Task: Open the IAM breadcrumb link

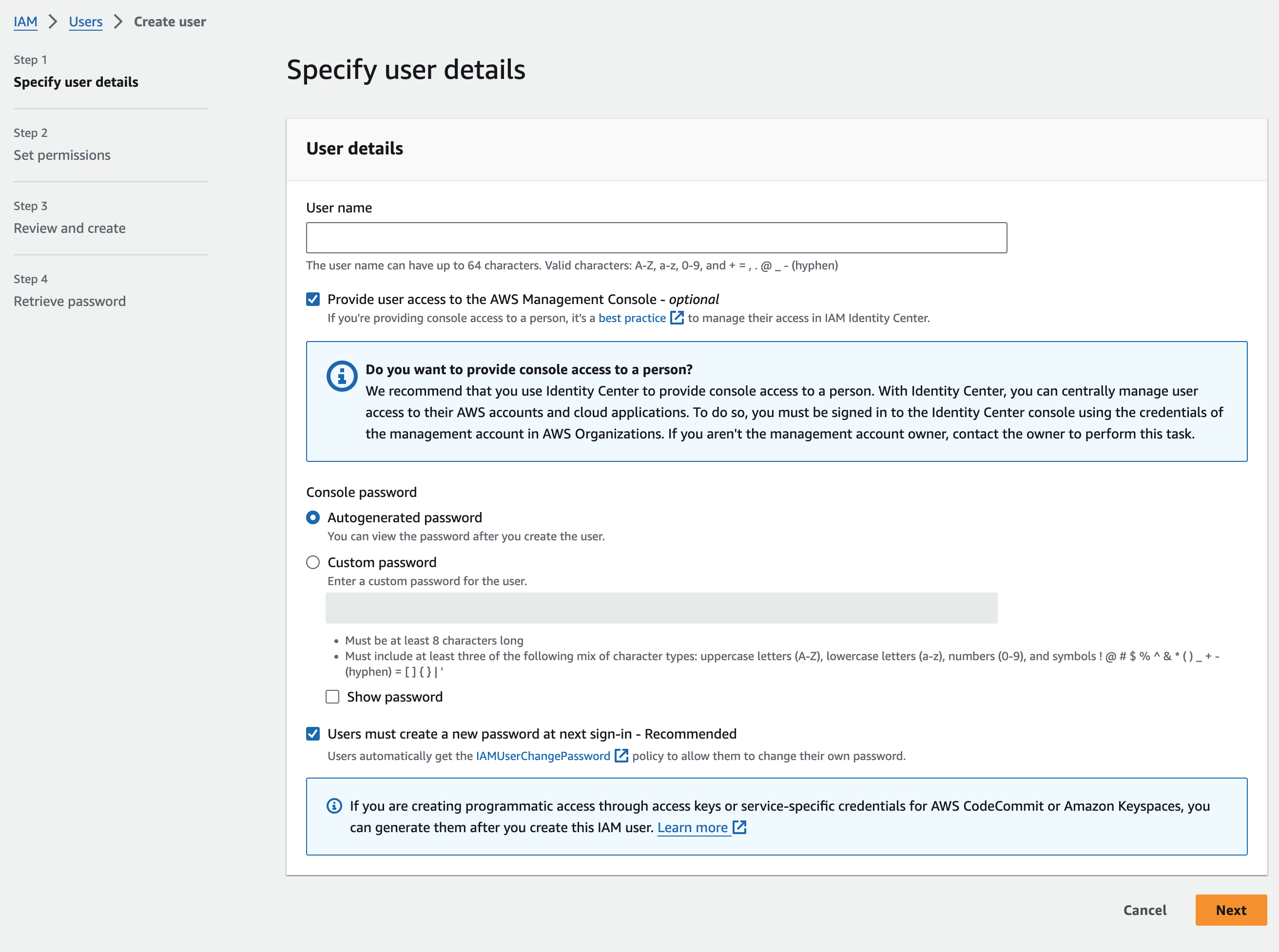Action: coord(25,22)
